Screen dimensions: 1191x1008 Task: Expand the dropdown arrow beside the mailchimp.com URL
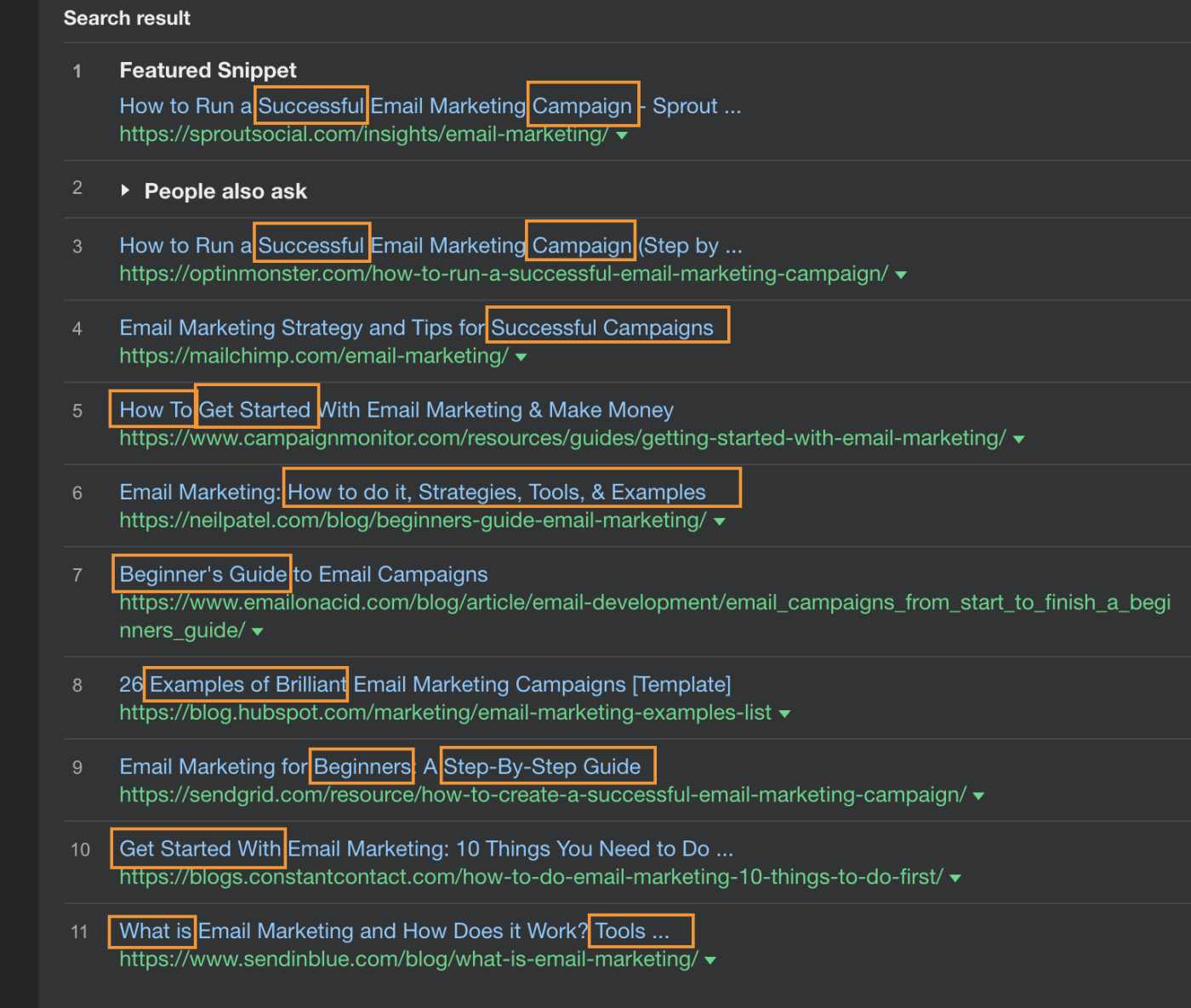(x=521, y=357)
